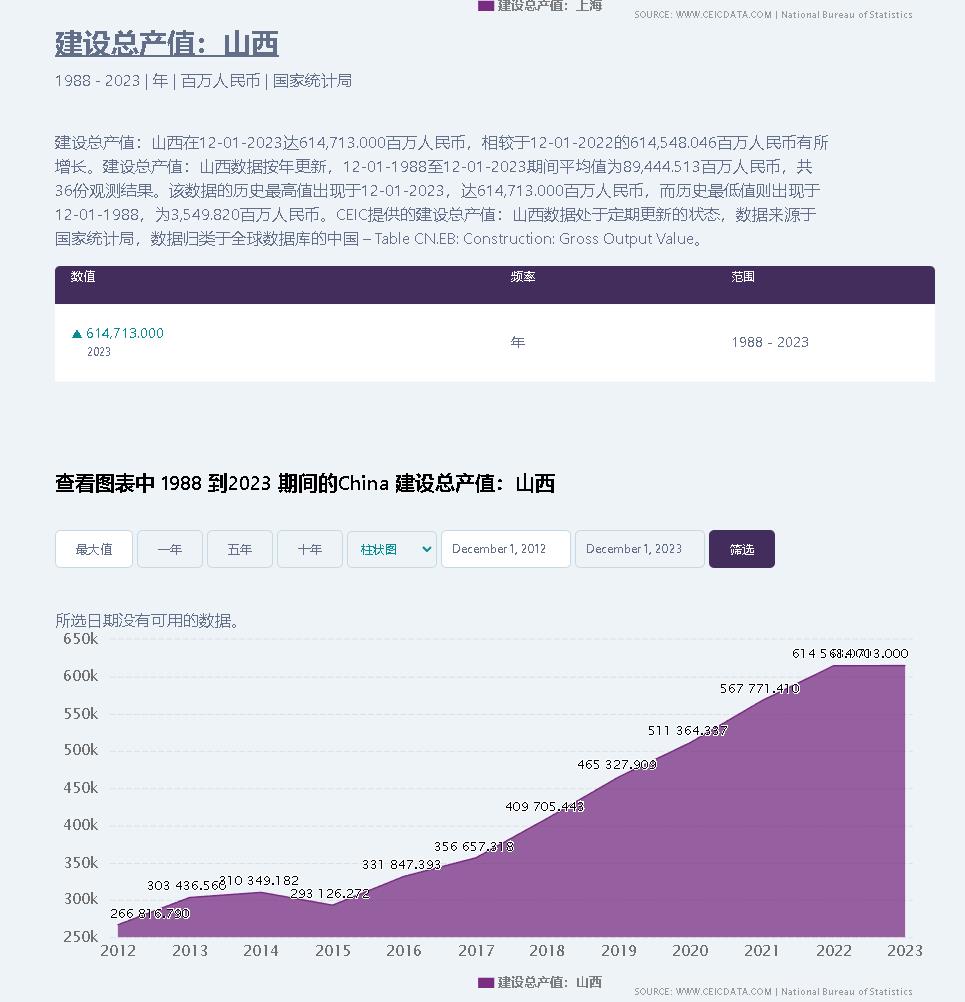Click the 2015 data label 293 126.272
Viewport: 965px width, 1002px height.
(x=330, y=893)
